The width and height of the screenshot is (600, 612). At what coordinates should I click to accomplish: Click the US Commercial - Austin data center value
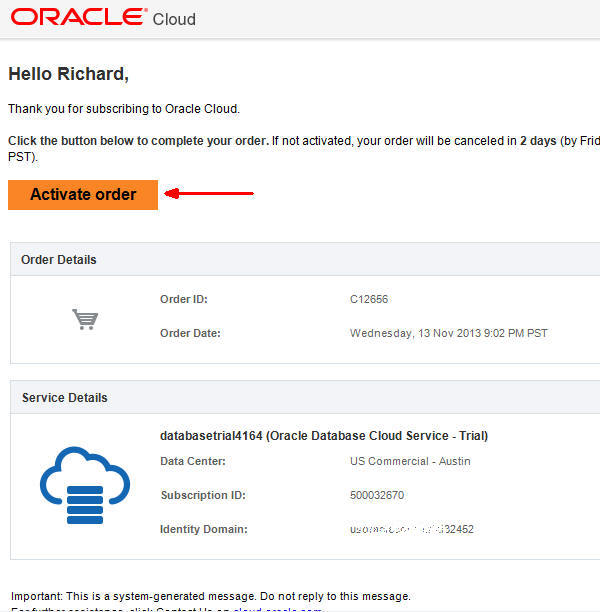(x=410, y=461)
